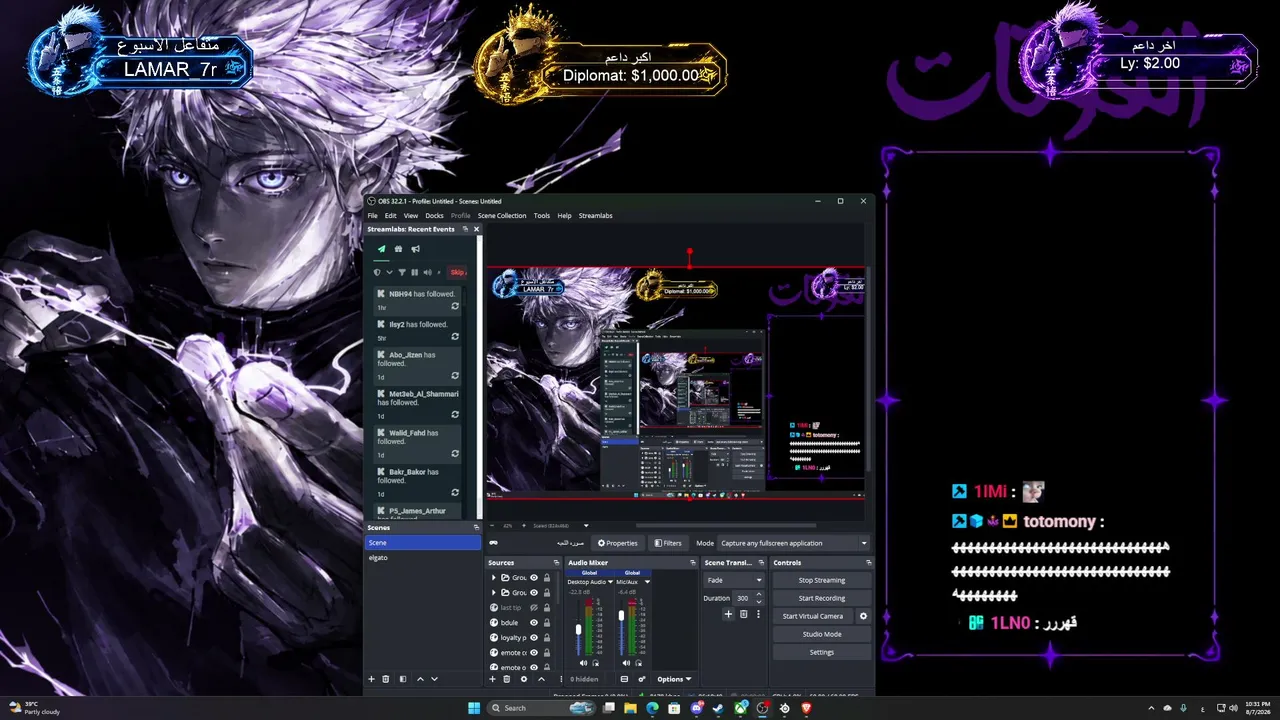The width and height of the screenshot is (1280, 720).
Task: Select the elgato scene
Action: (423, 557)
